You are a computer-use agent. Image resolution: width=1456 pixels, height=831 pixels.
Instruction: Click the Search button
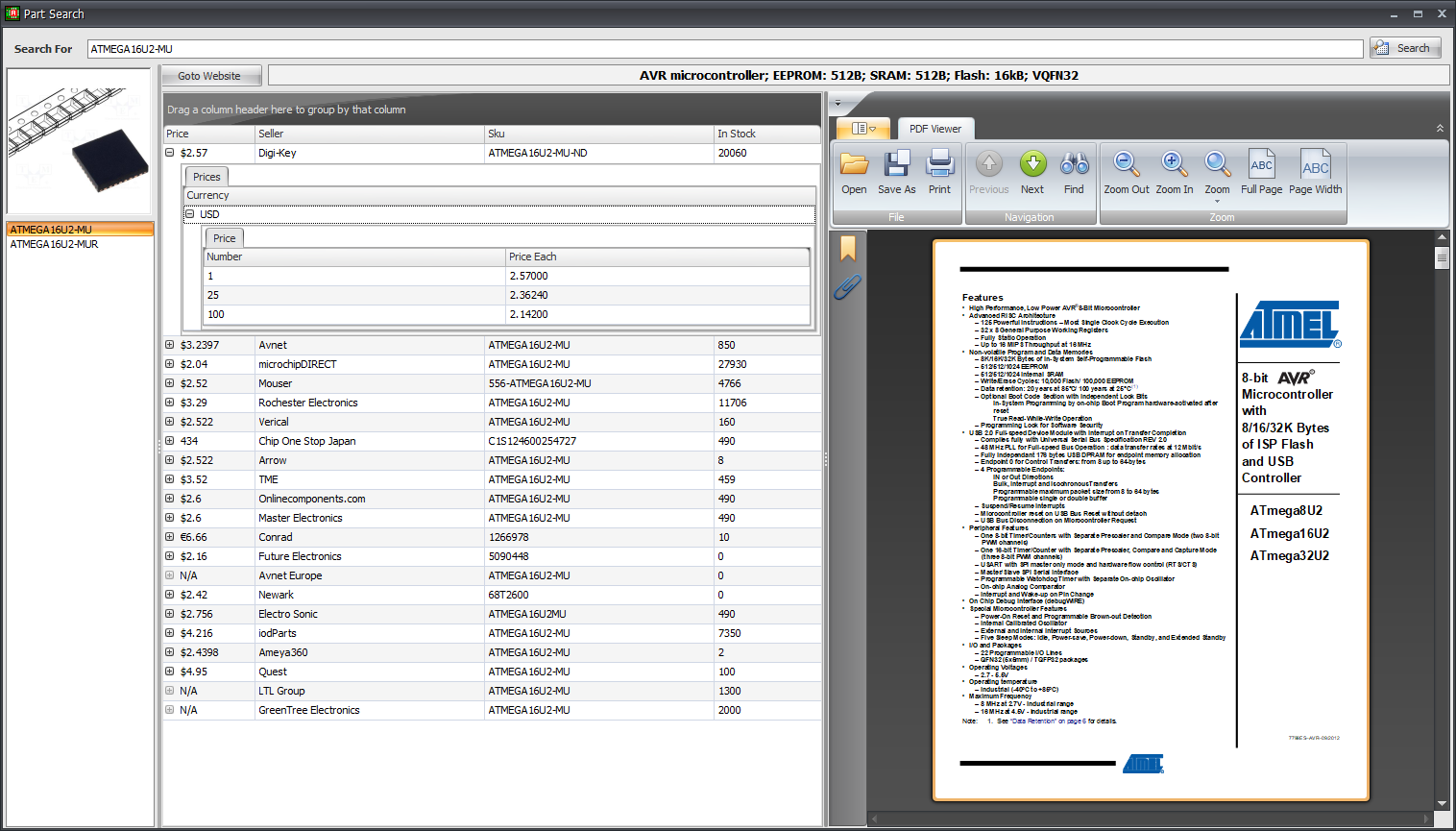click(x=1405, y=48)
